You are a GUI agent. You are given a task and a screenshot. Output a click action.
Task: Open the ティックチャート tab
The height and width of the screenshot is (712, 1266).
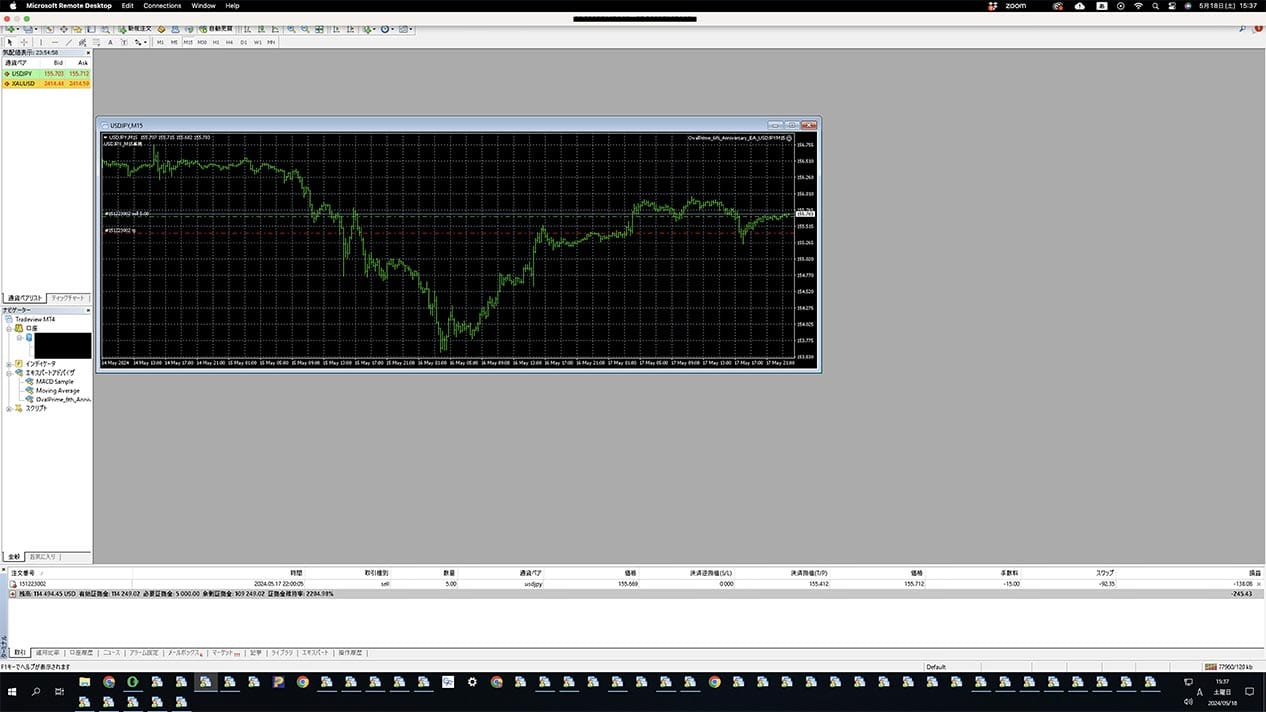(x=68, y=298)
